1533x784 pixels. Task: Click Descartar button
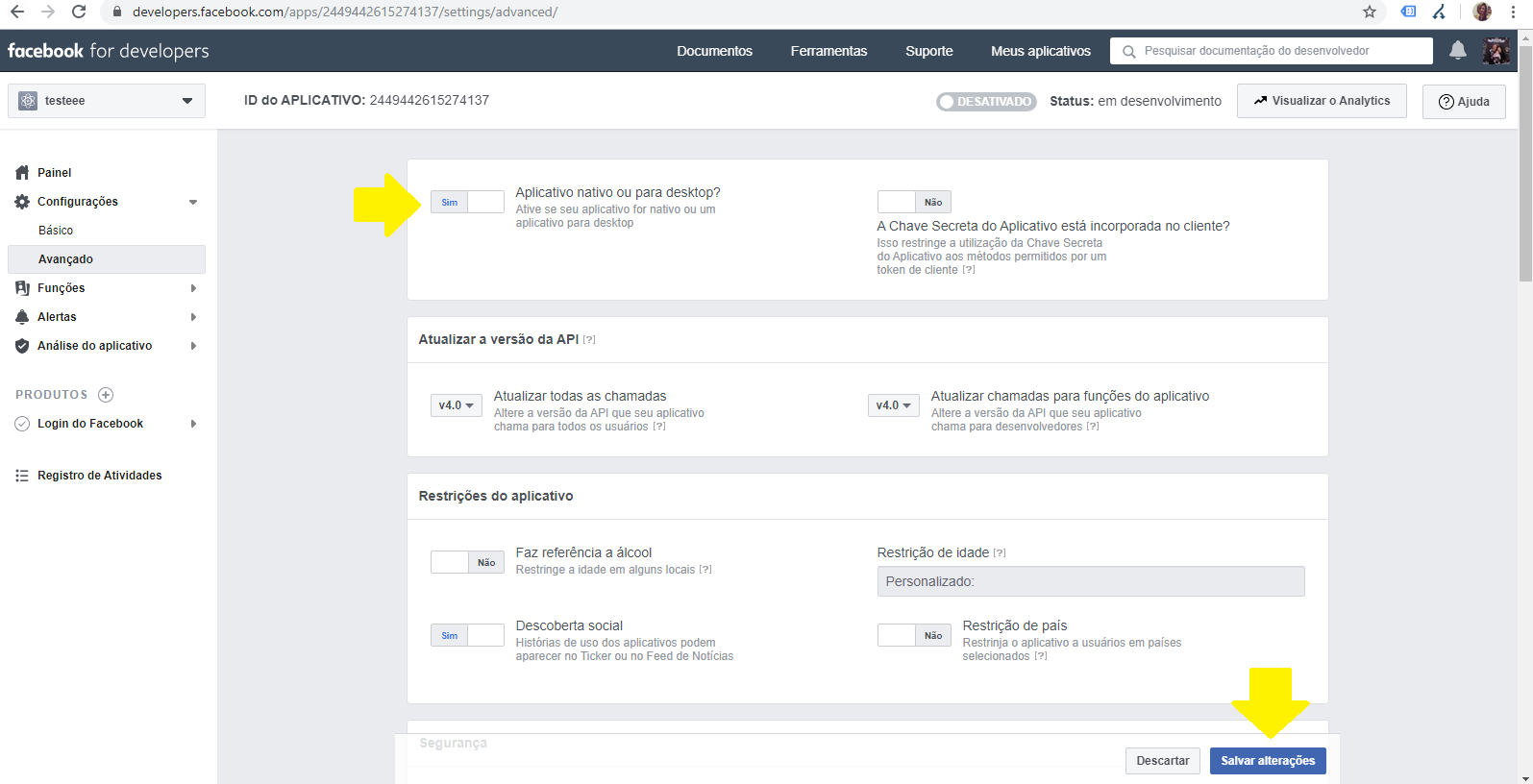(1163, 761)
